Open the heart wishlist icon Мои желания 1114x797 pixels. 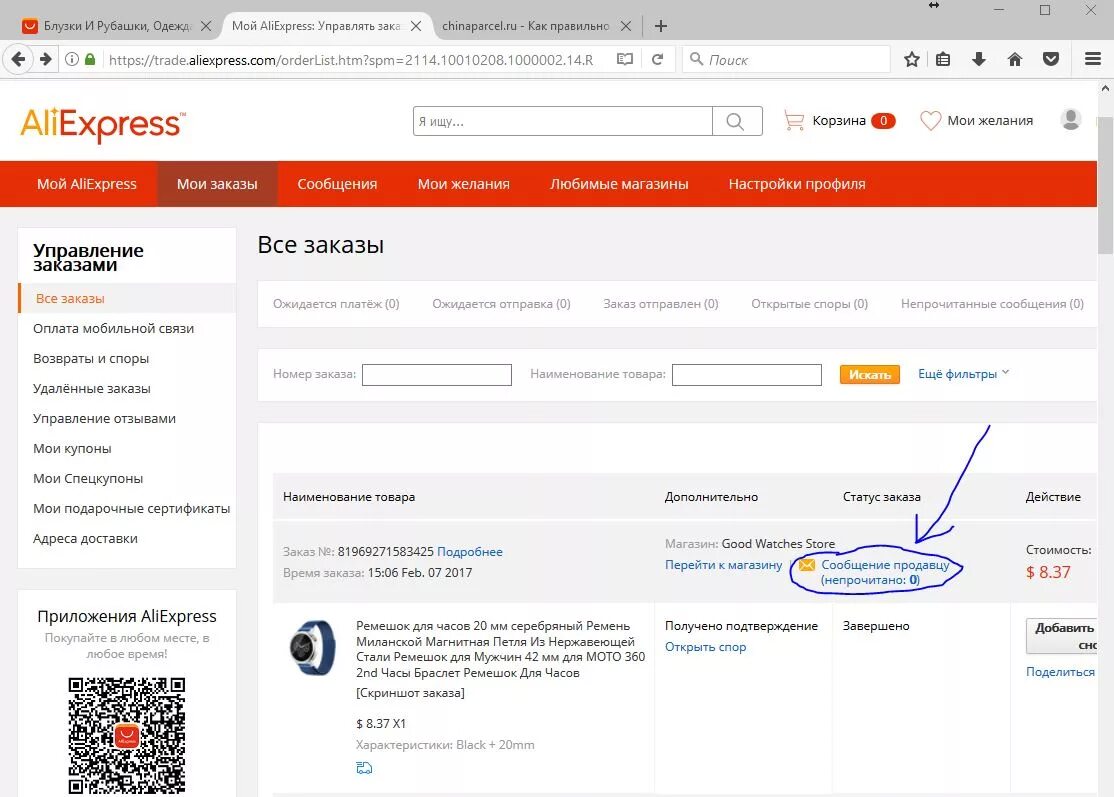(x=930, y=121)
